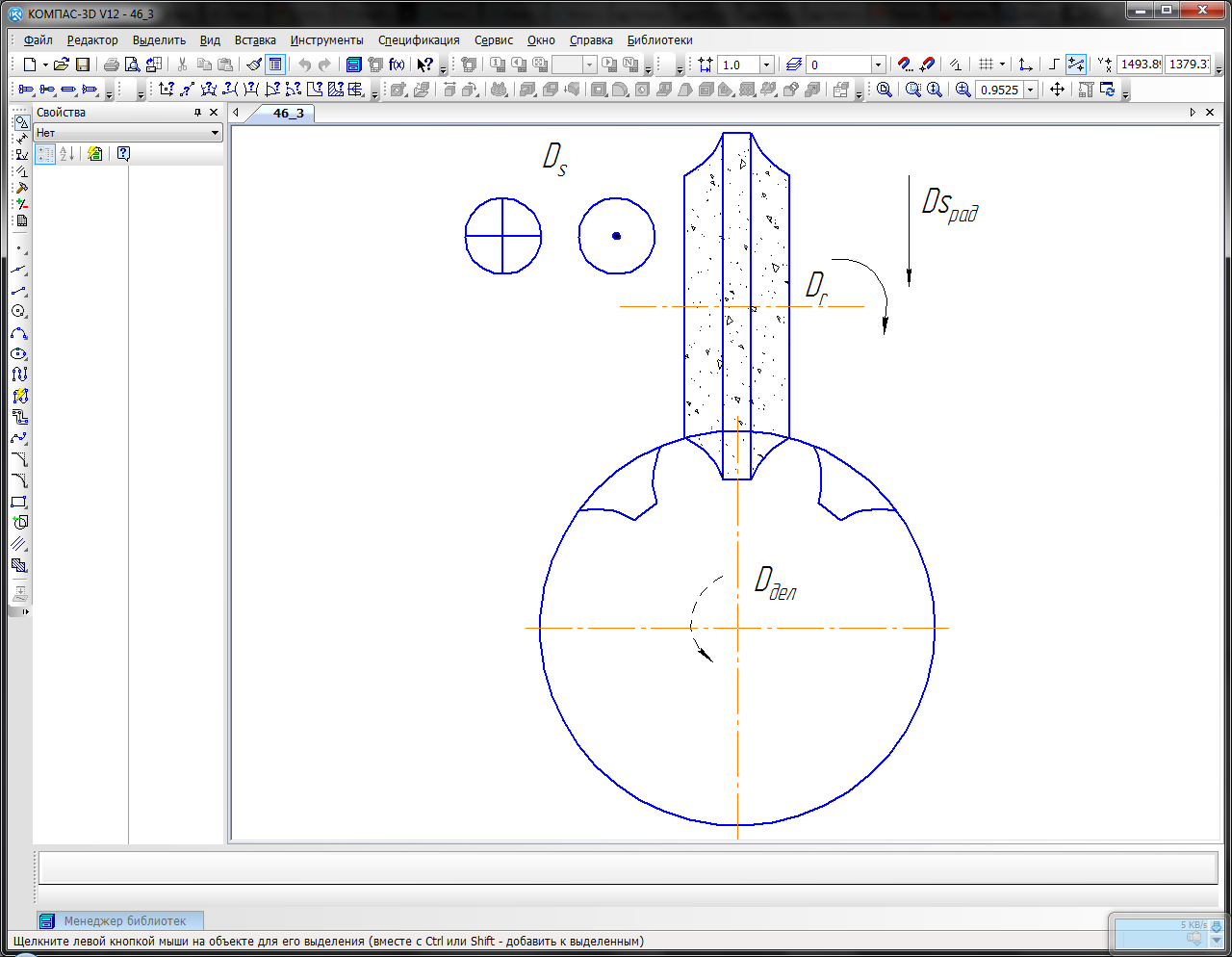
Task: Click the Properties panel help icon
Action: tap(123, 153)
